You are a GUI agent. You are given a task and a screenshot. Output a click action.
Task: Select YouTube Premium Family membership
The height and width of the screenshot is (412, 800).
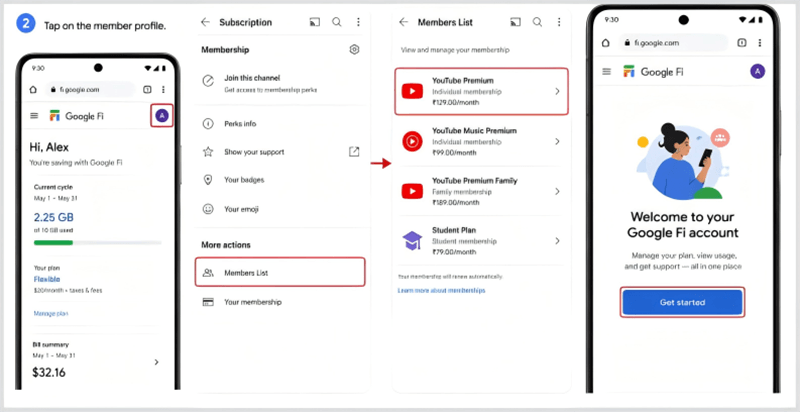pos(481,191)
